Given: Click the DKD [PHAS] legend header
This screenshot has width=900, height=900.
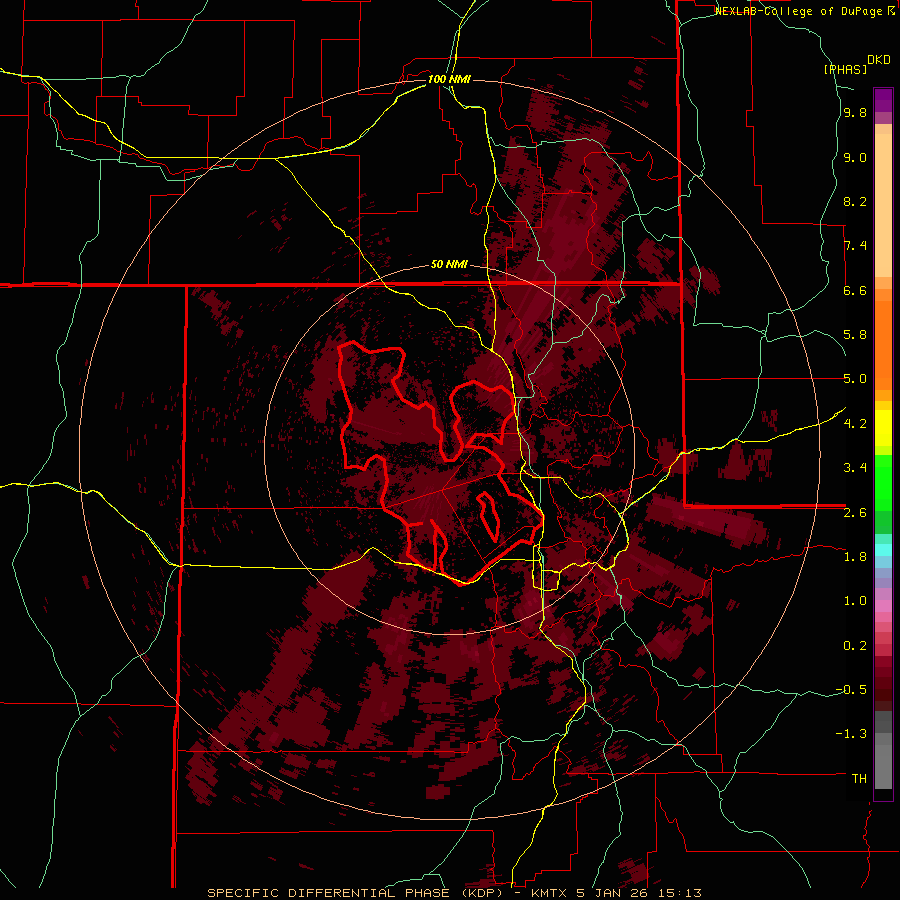Looking at the screenshot, I should (x=857, y=64).
